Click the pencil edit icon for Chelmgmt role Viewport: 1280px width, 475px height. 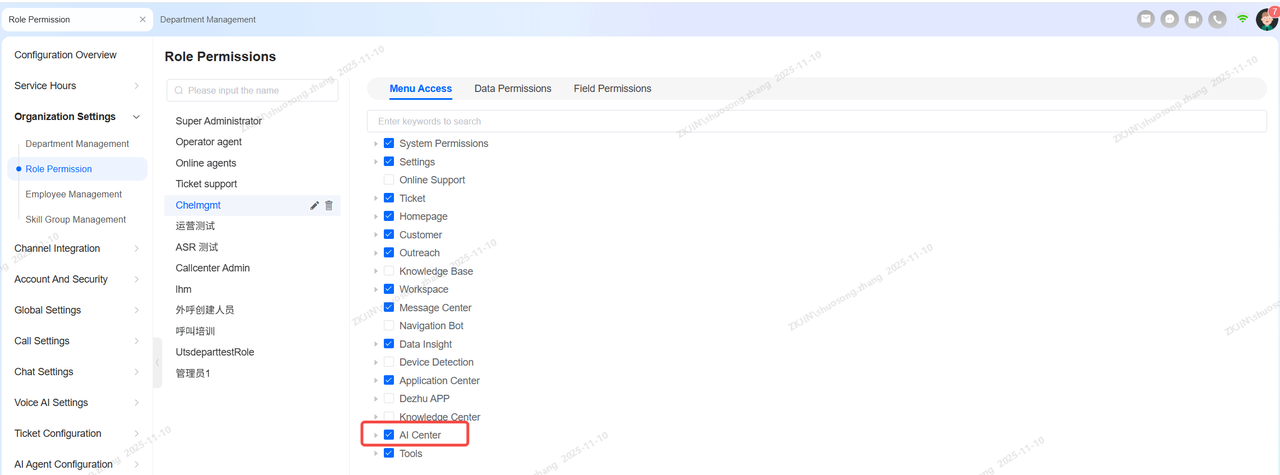pyautogui.click(x=314, y=205)
